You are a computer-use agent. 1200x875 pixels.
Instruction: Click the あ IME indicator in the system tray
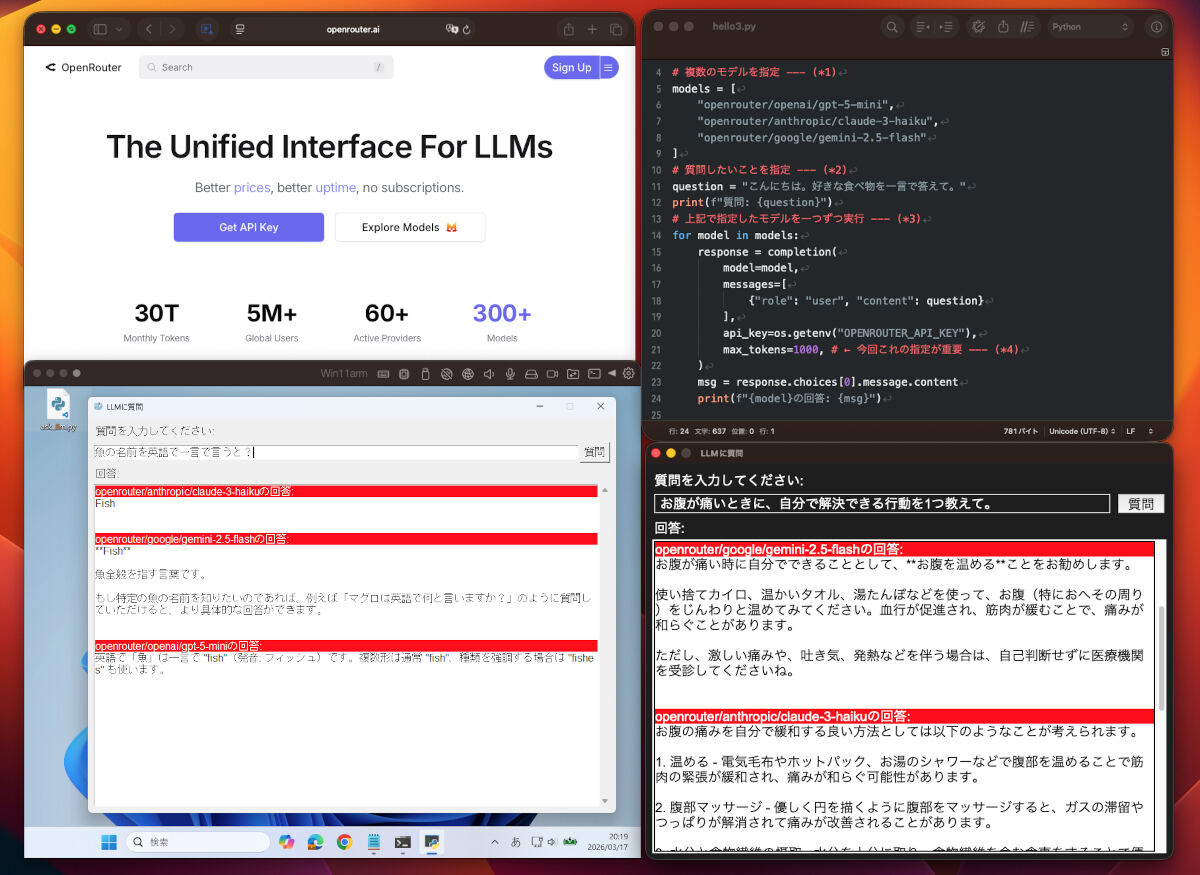[x=514, y=842]
